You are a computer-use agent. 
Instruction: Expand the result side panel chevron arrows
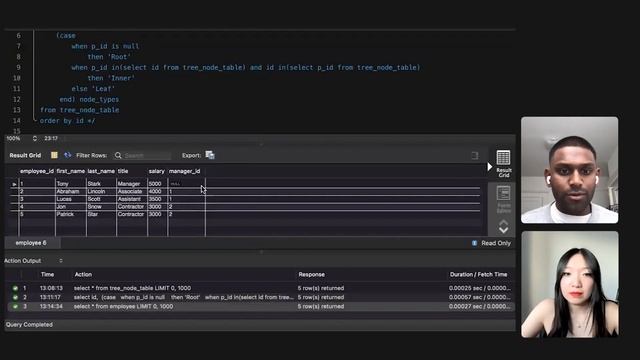click(x=503, y=227)
